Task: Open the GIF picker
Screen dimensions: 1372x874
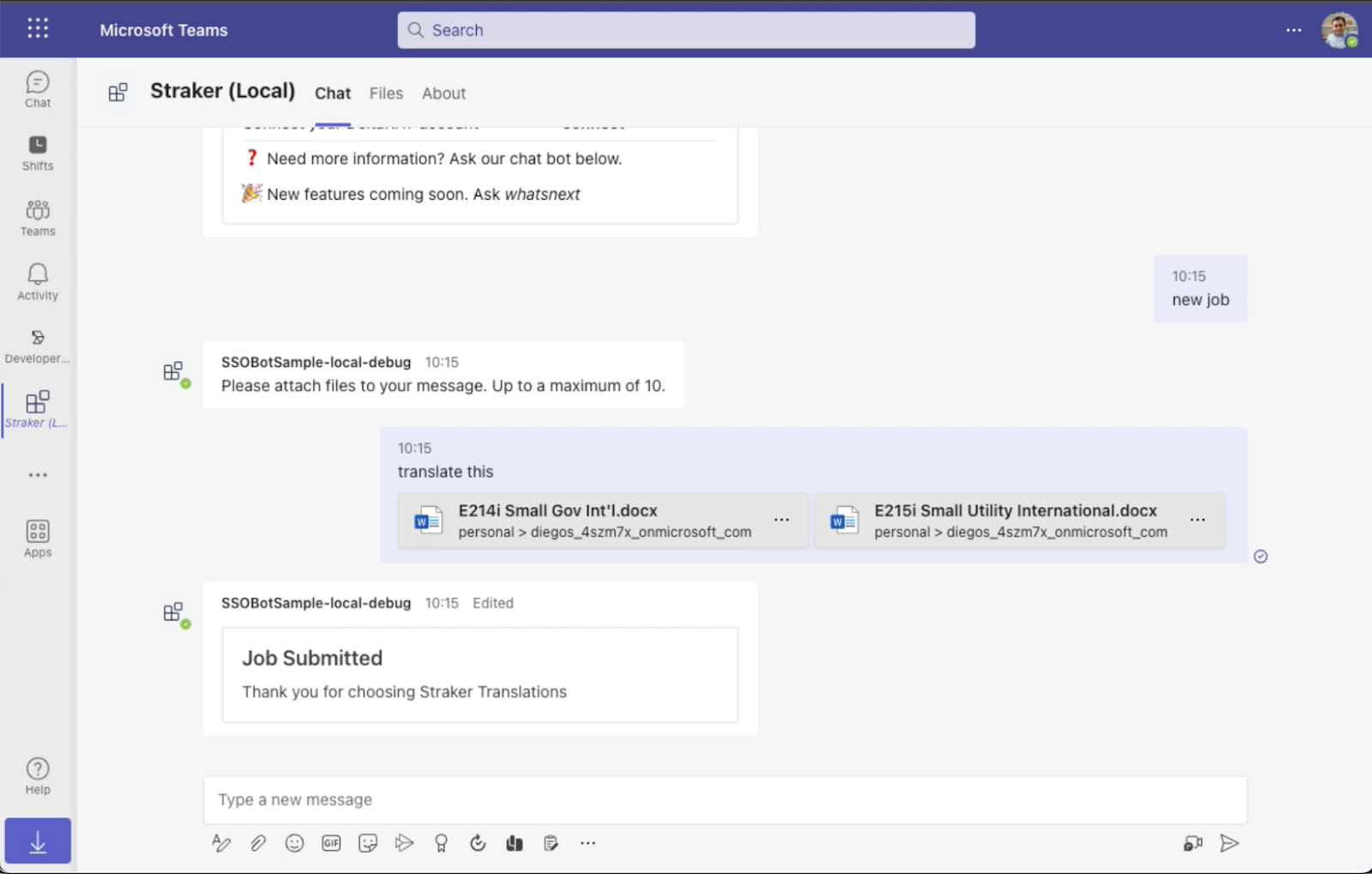Action: (x=331, y=843)
